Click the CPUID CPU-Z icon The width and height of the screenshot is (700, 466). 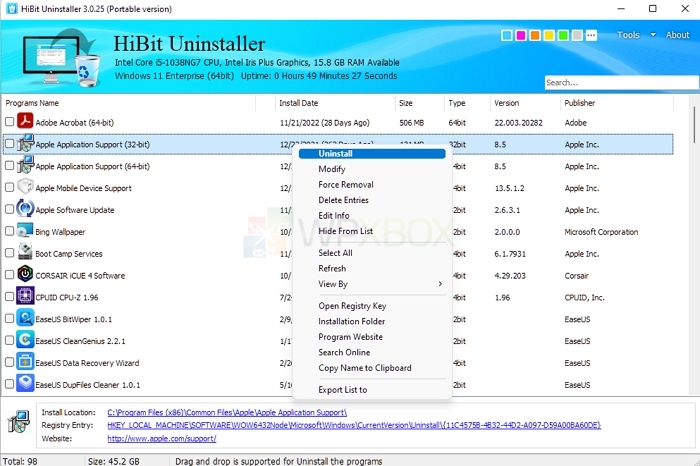(x=25, y=296)
